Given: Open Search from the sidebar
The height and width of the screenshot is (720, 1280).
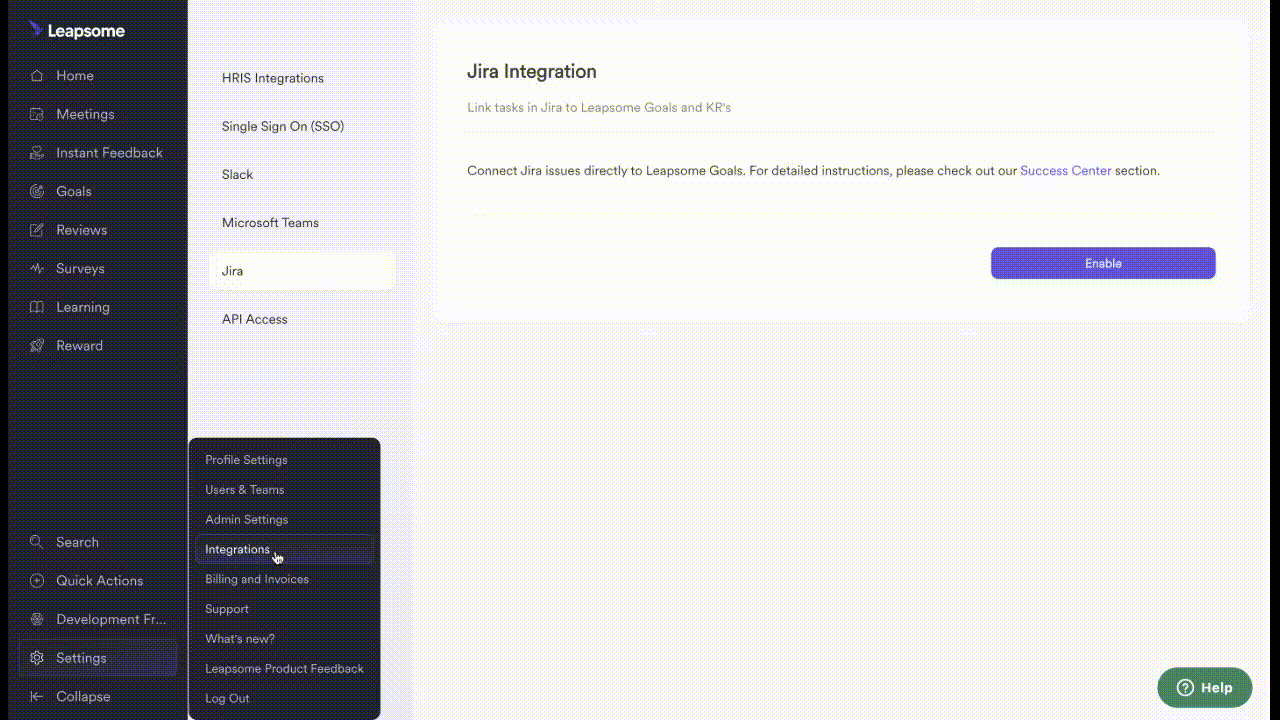Looking at the screenshot, I should 77,542.
